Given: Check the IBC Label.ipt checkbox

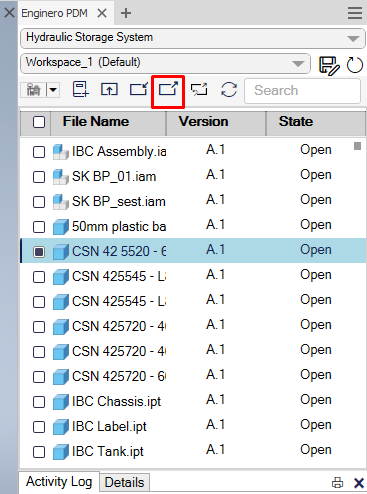Looking at the screenshot, I should 39,427.
